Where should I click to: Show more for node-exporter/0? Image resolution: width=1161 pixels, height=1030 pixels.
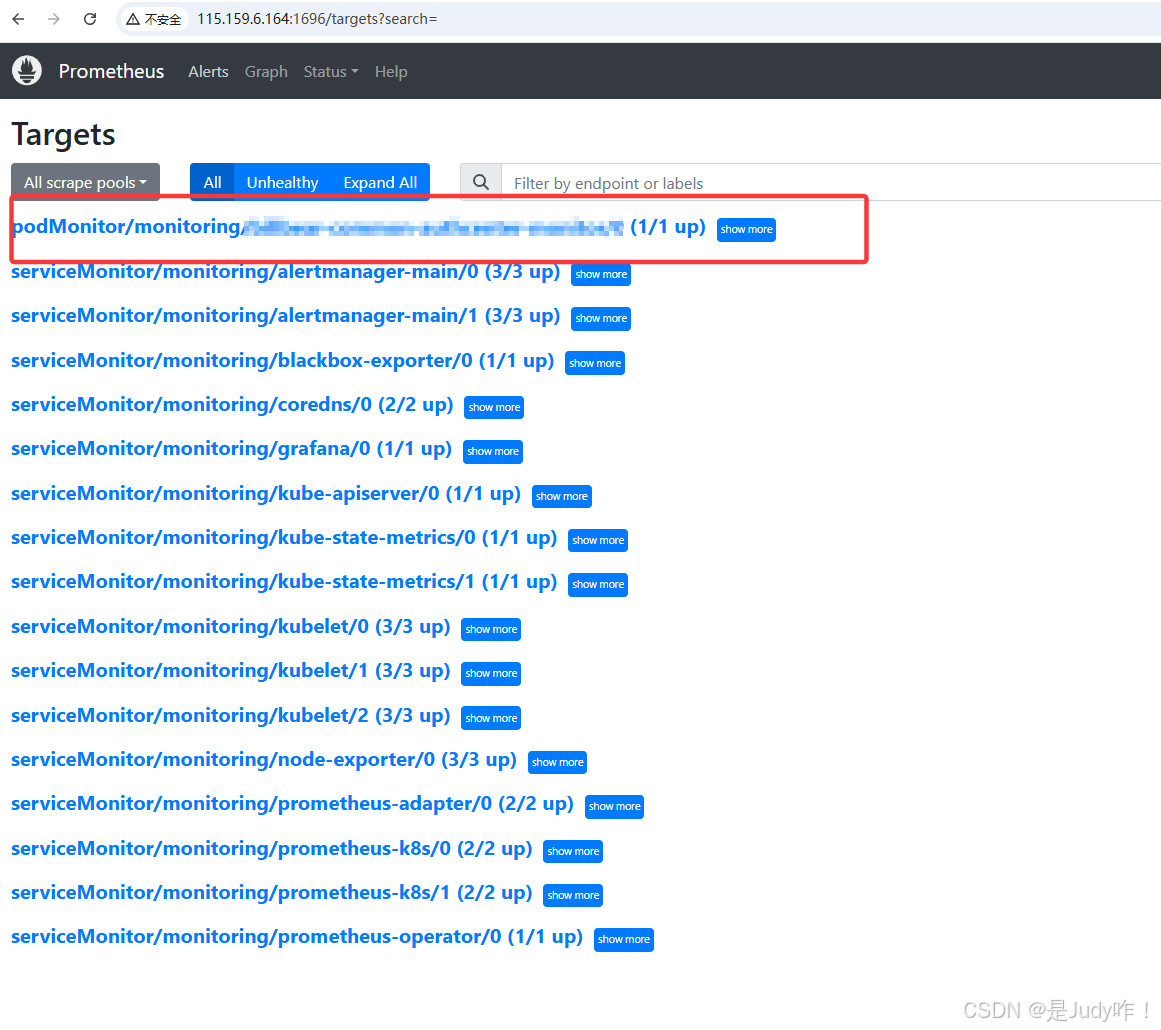click(x=558, y=763)
